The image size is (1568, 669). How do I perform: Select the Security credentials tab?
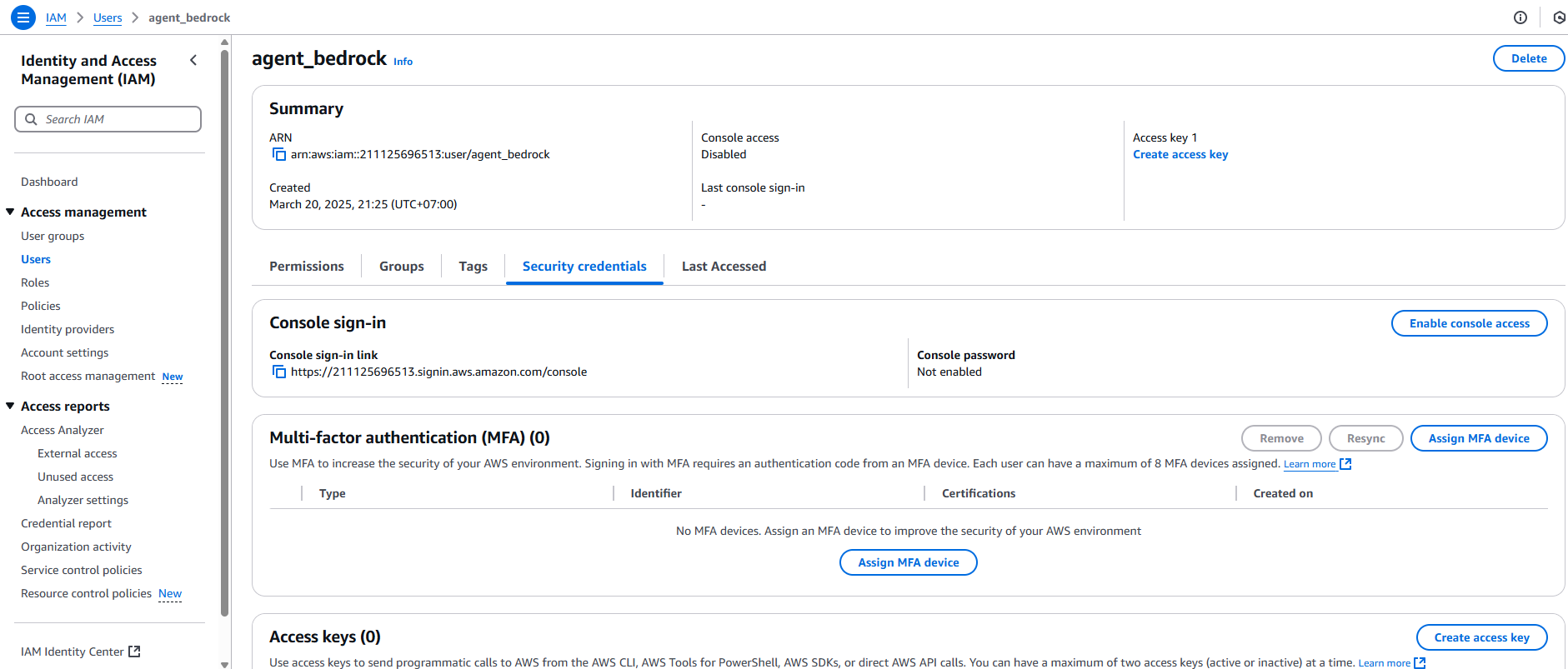click(584, 266)
